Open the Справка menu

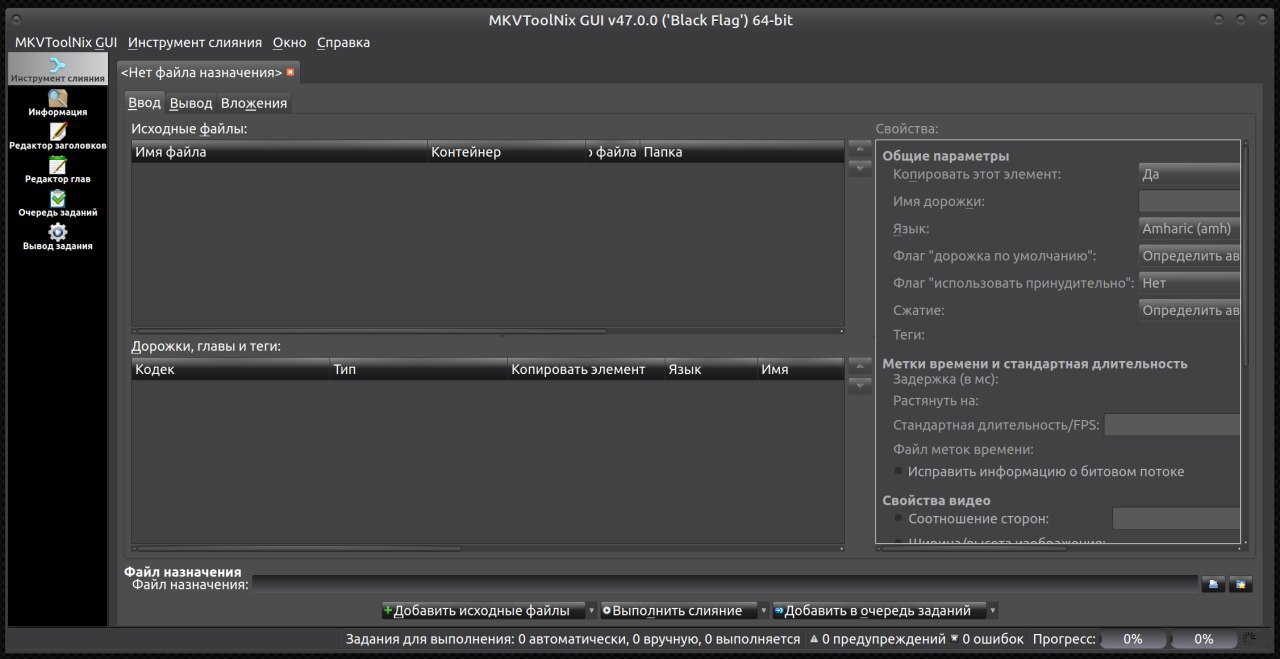point(343,42)
